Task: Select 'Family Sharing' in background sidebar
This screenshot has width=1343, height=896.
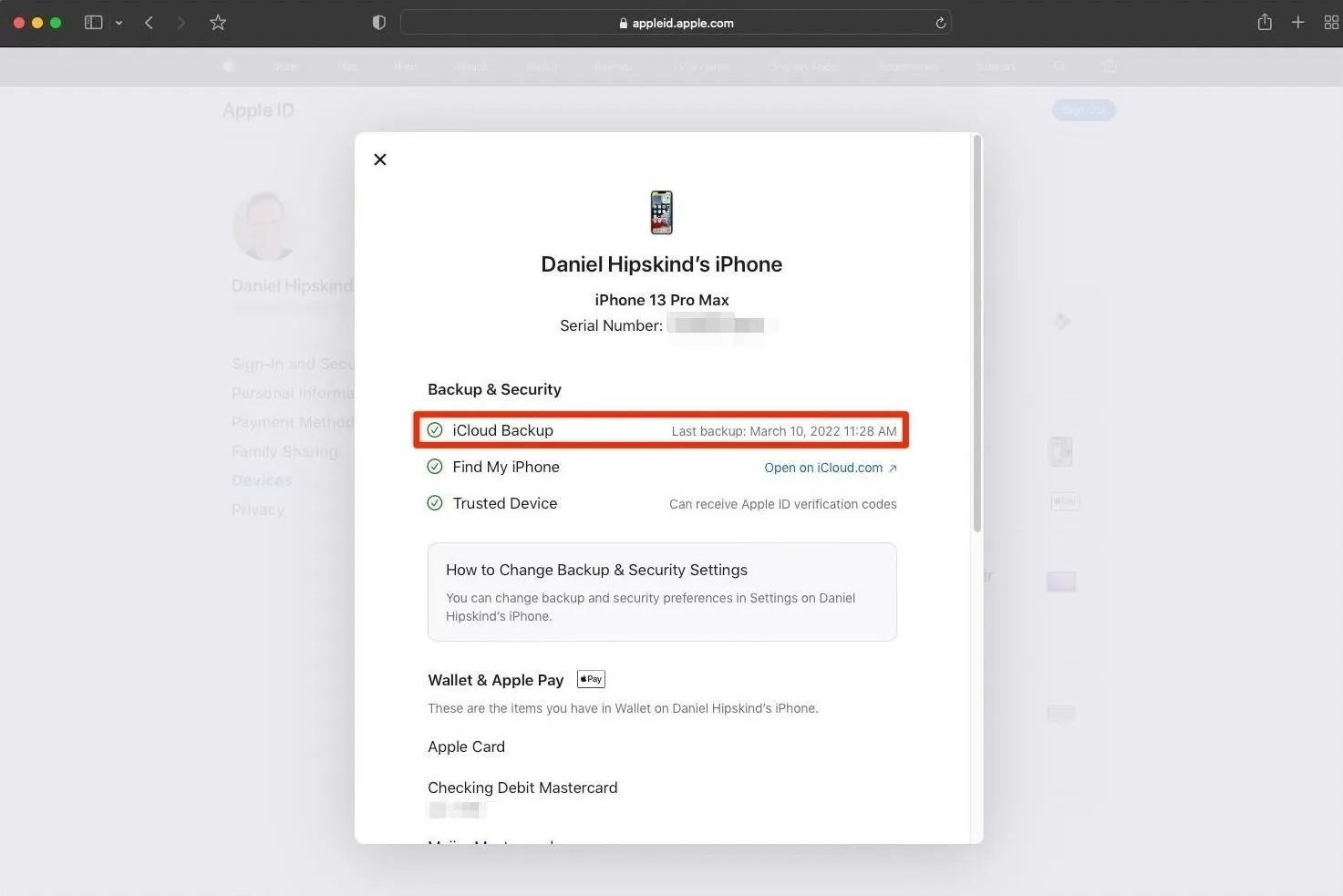Action: (x=284, y=451)
